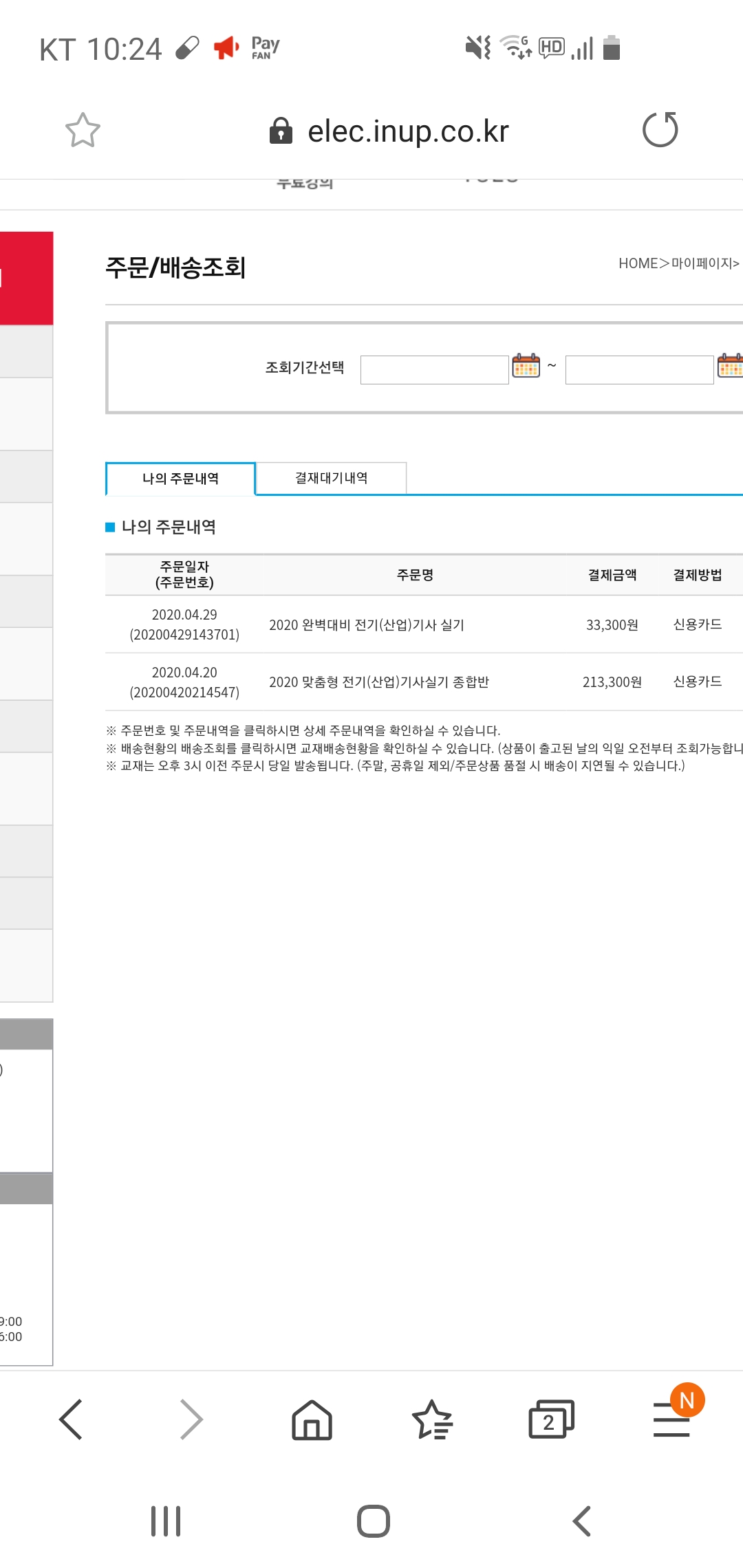Open order 2020 완벽대비 전기(산업)기사 실기
This screenshot has width=743, height=1568.
pyautogui.click(x=367, y=625)
